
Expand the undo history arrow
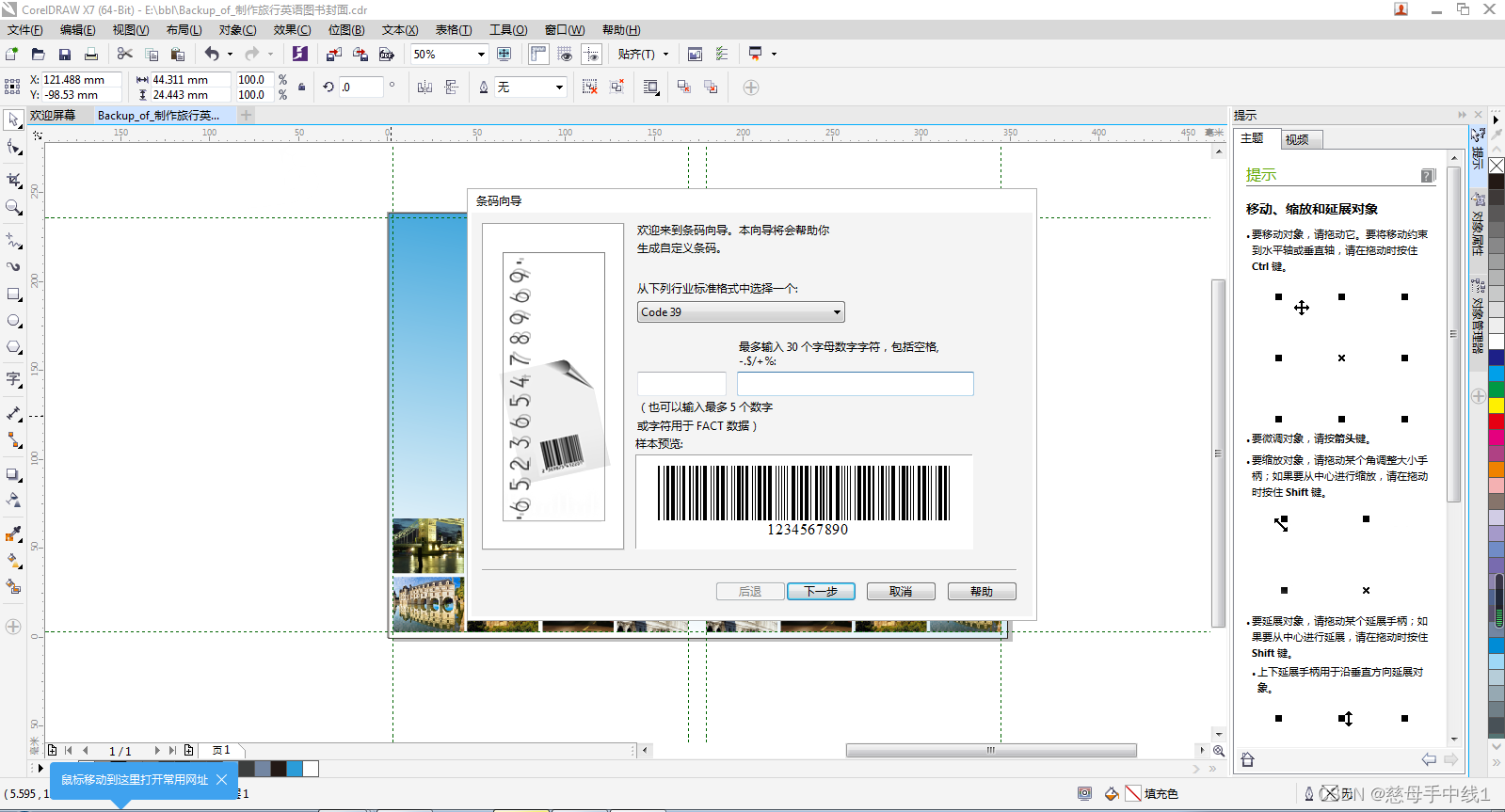point(230,55)
